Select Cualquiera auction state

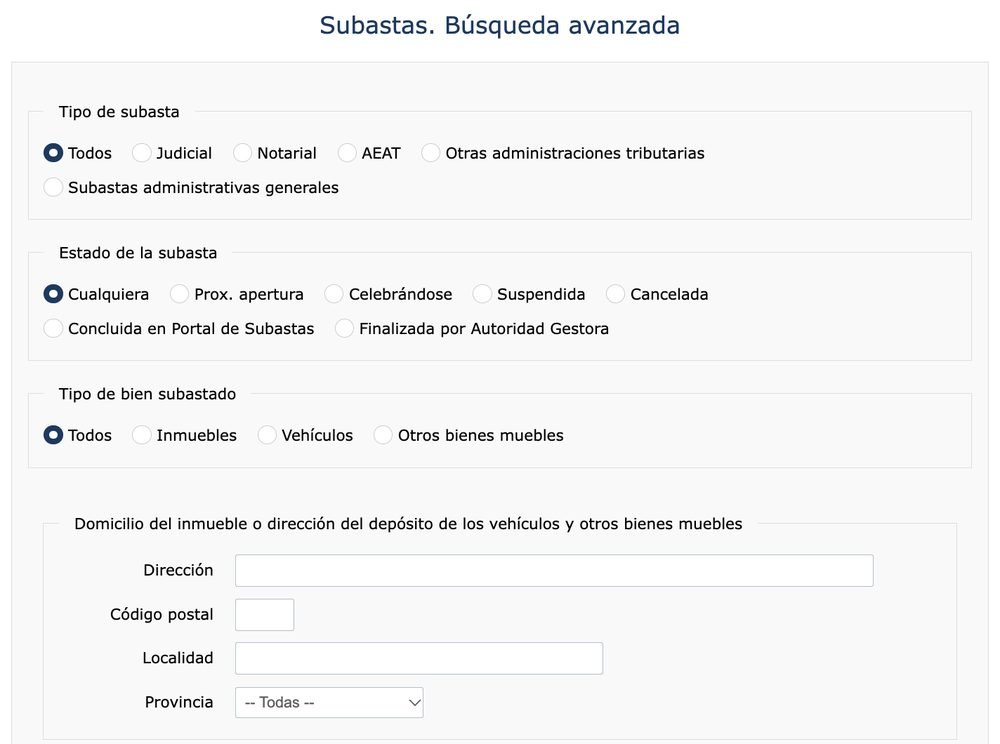click(53, 294)
